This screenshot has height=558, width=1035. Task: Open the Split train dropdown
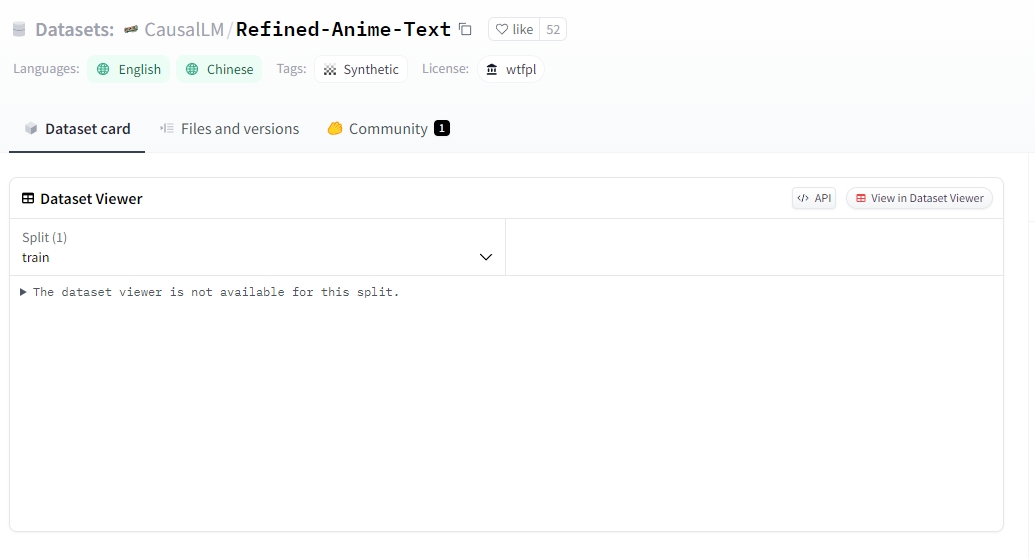click(257, 247)
